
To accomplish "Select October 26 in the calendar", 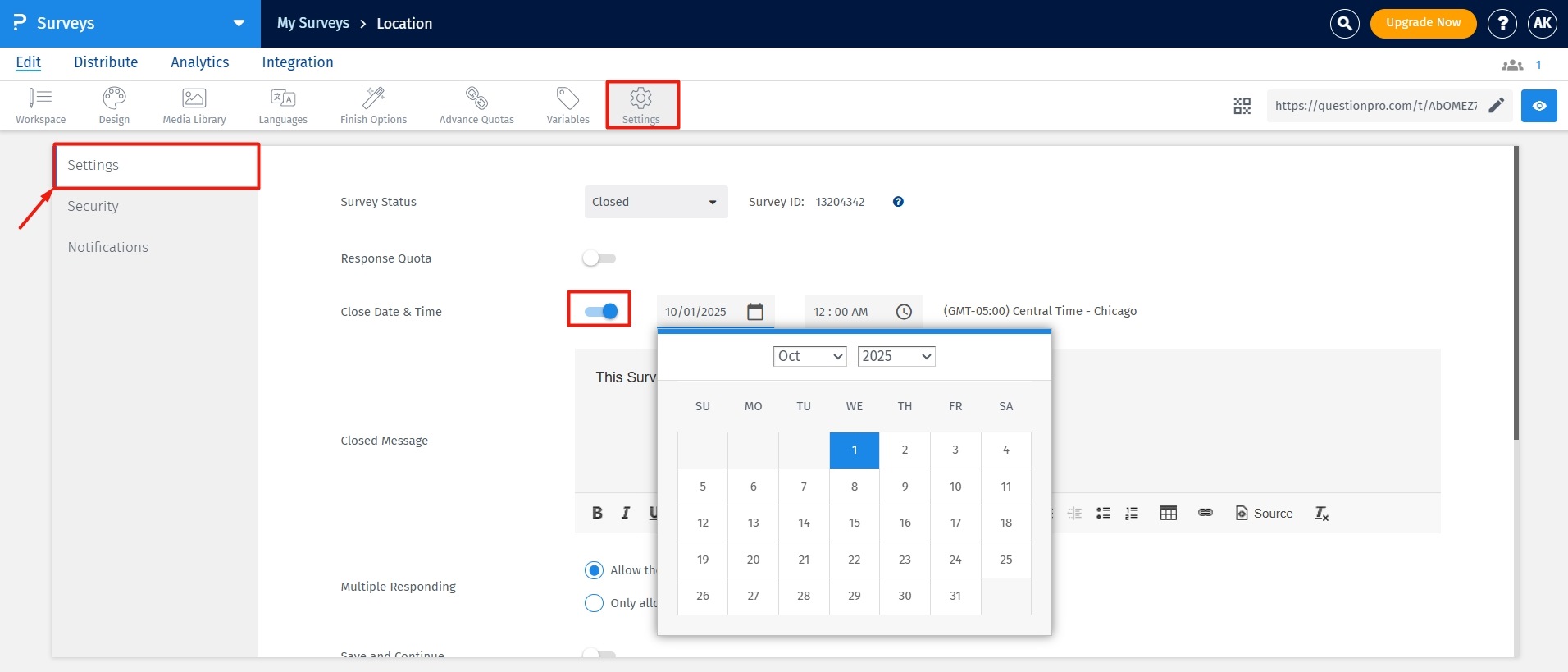I will (x=703, y=596).
